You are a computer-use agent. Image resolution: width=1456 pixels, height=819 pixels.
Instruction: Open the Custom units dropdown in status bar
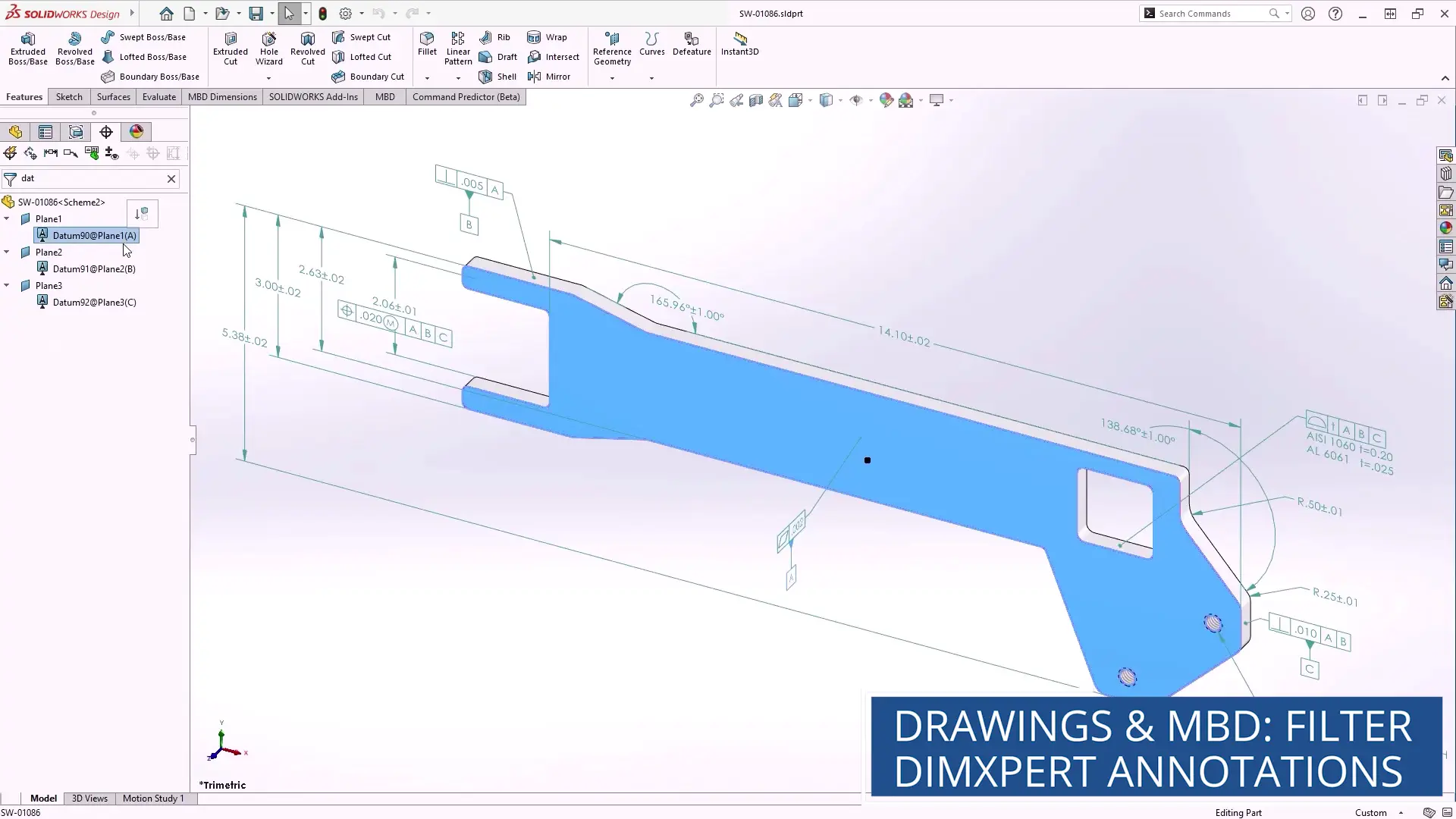tap(1400, 812)
